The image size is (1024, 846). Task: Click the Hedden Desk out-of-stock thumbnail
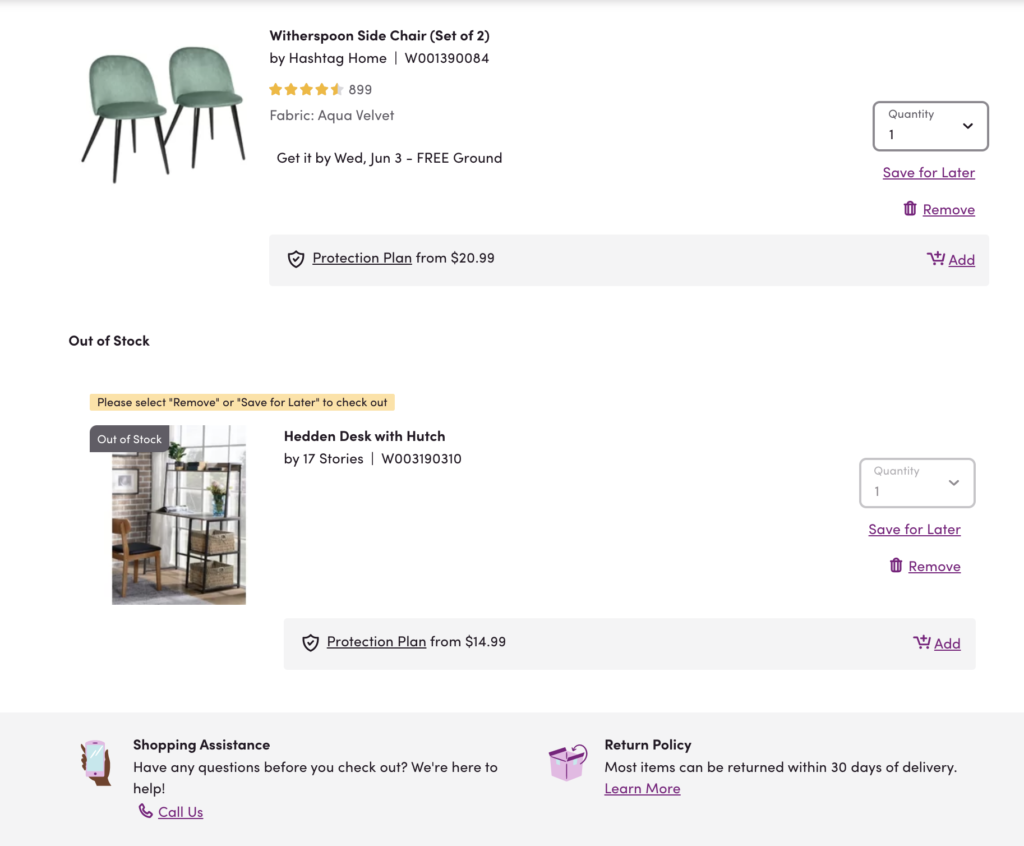[178, 515]
